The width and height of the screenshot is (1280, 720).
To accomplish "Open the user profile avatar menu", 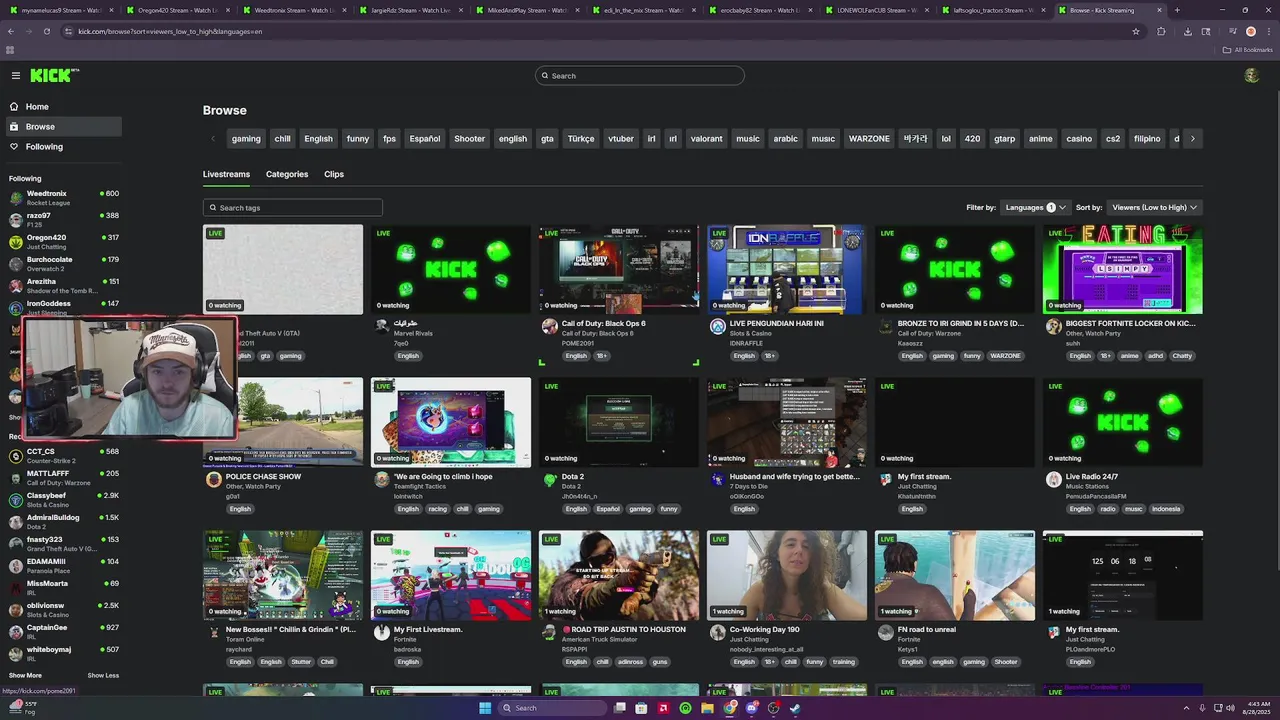I will pyautogui.click(x=1251, y=75).
